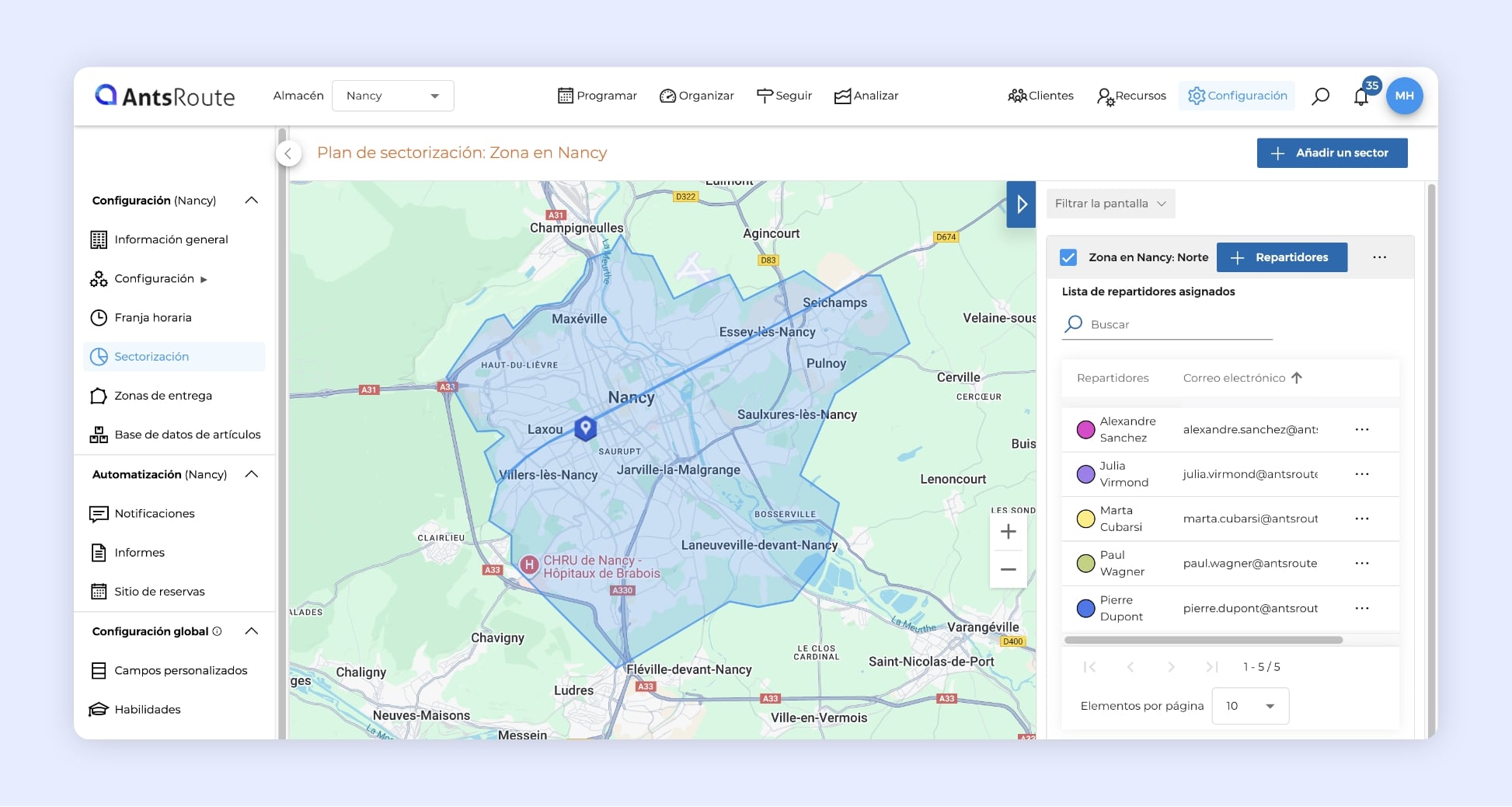Viewport: 1512px width, 807px height.
Task: Open the Seguir menu item
Action: point(784,96)
